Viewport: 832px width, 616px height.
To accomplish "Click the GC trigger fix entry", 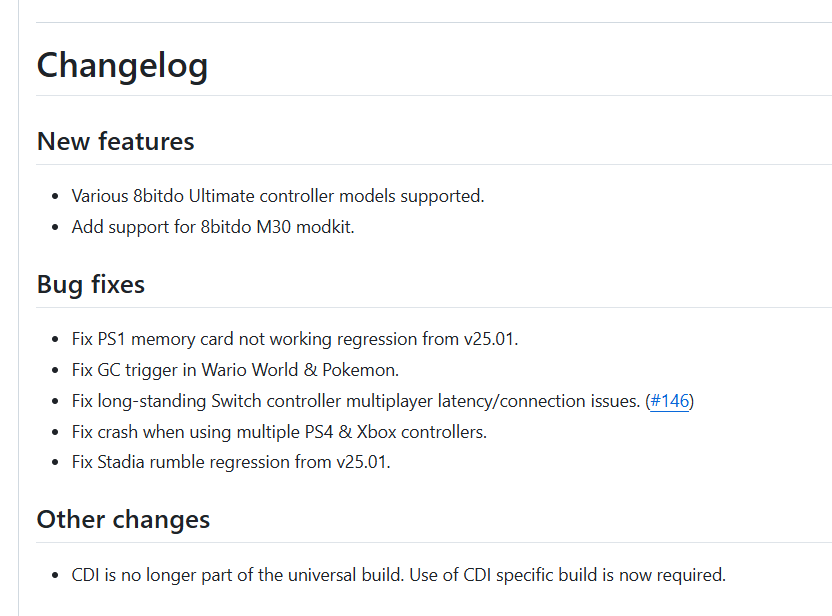I will tap(235, 370).
